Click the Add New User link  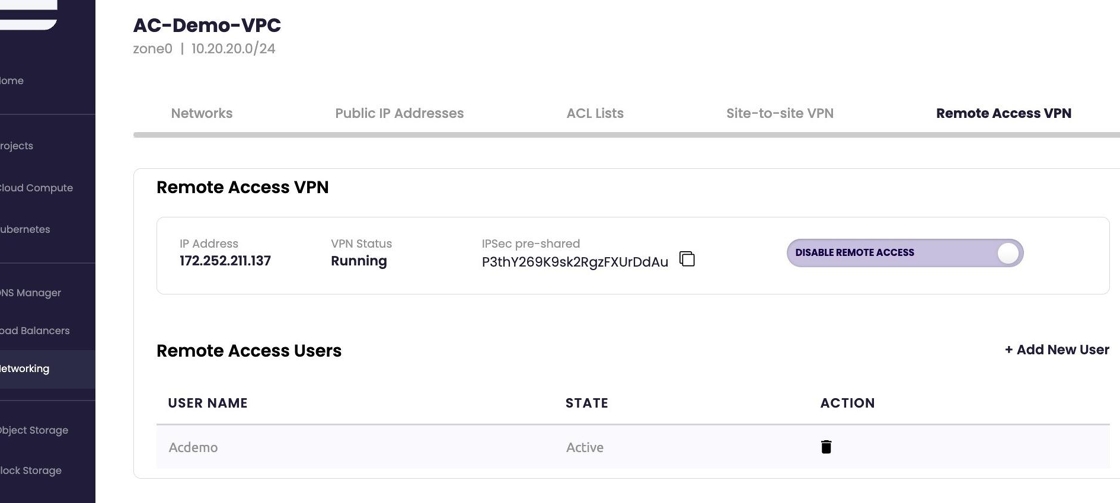pos(1056,350)
